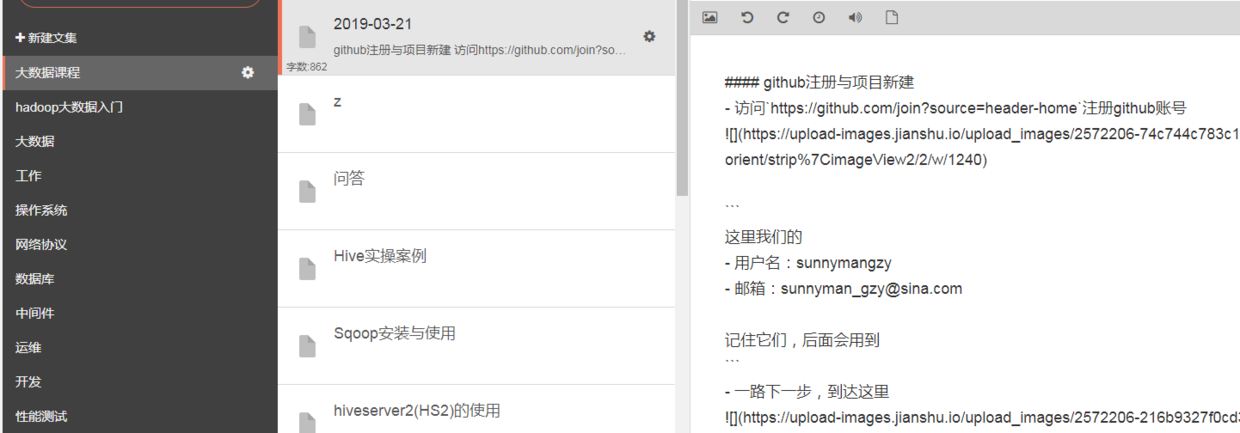The width and height of the screenshot is (1240, 433).
Task: Click the word count label 字数:862
Action: [307, 67]
